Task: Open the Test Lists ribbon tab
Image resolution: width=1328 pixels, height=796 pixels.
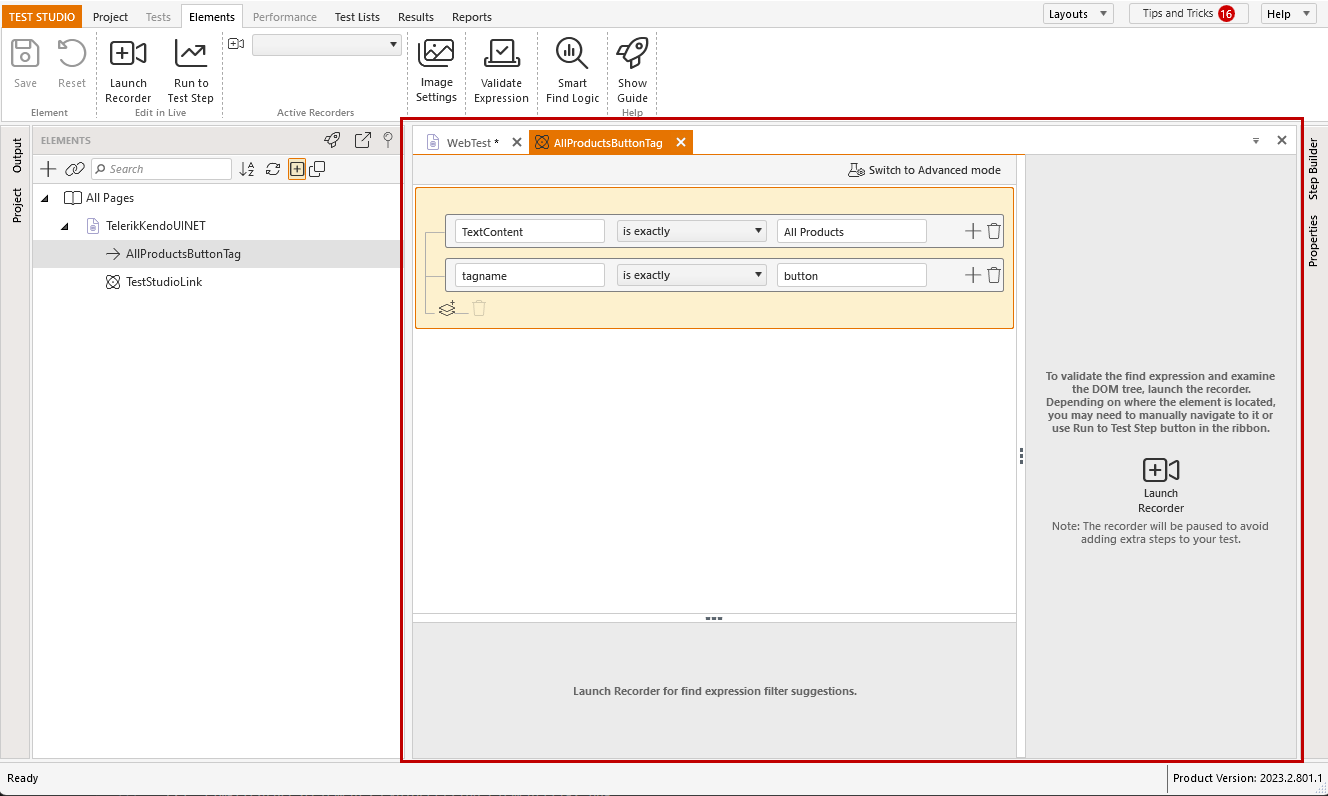Action: tap(357, 17)
